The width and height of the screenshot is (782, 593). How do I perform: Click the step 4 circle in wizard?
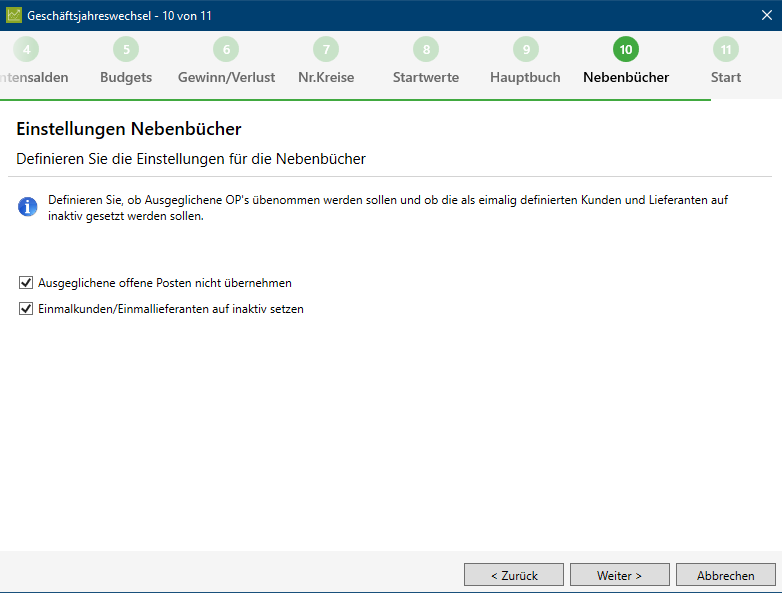26,49
